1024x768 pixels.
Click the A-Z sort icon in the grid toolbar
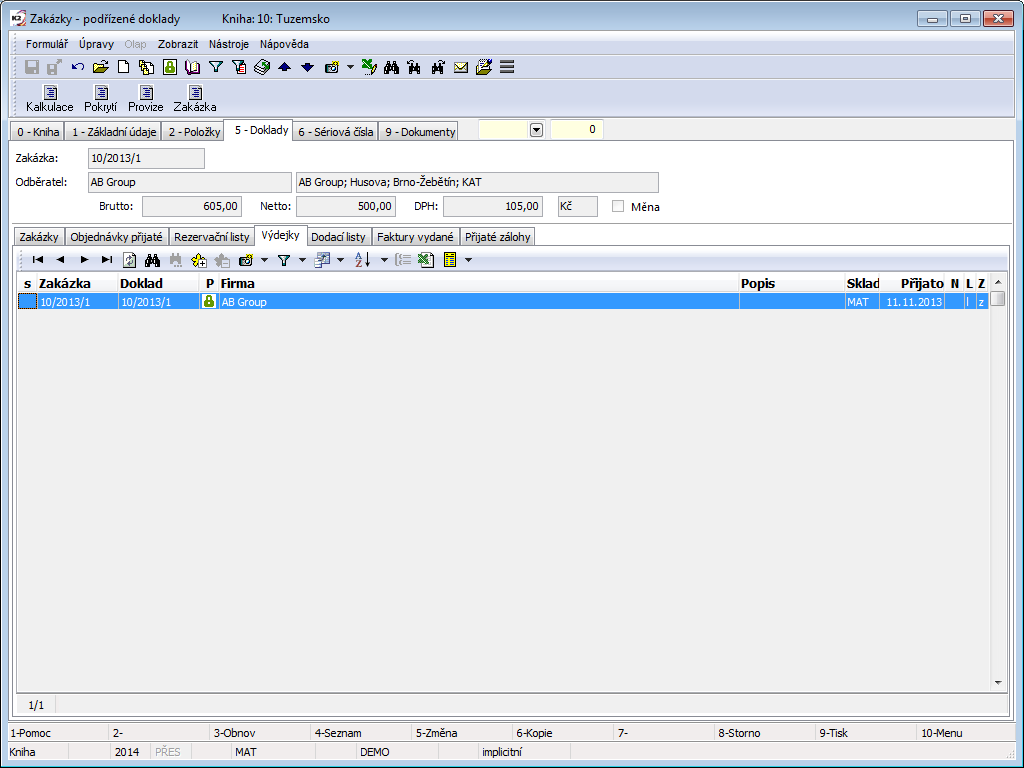[362, 260]
